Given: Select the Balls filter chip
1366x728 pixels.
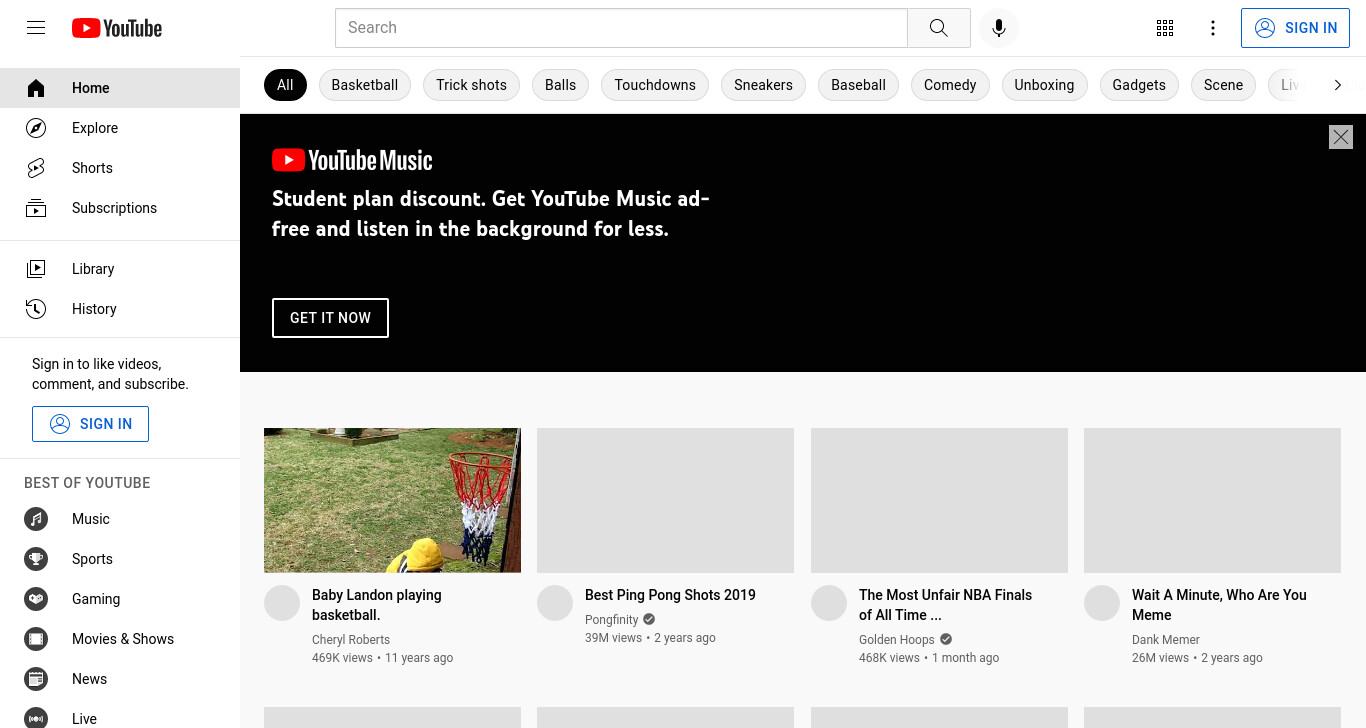Looking at the screenshot, I should tap(561, 85).
